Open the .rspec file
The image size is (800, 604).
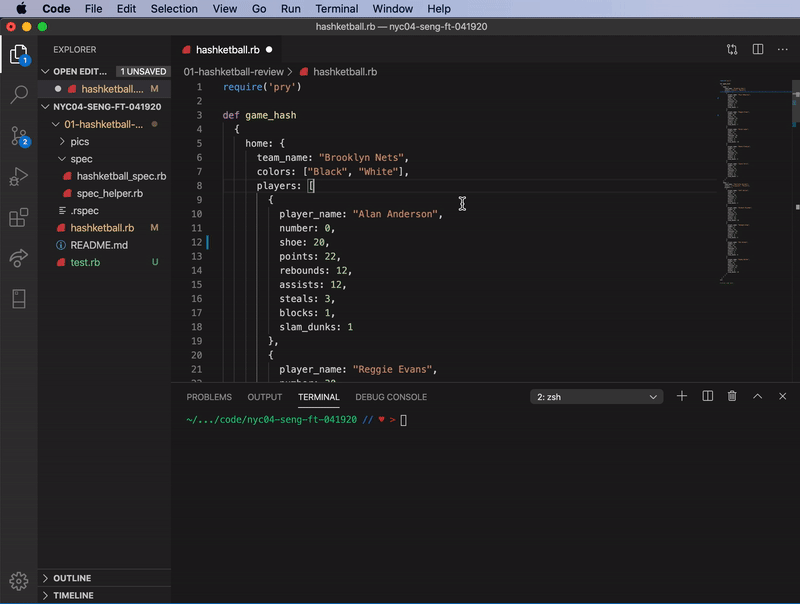[x=84, y=211]
